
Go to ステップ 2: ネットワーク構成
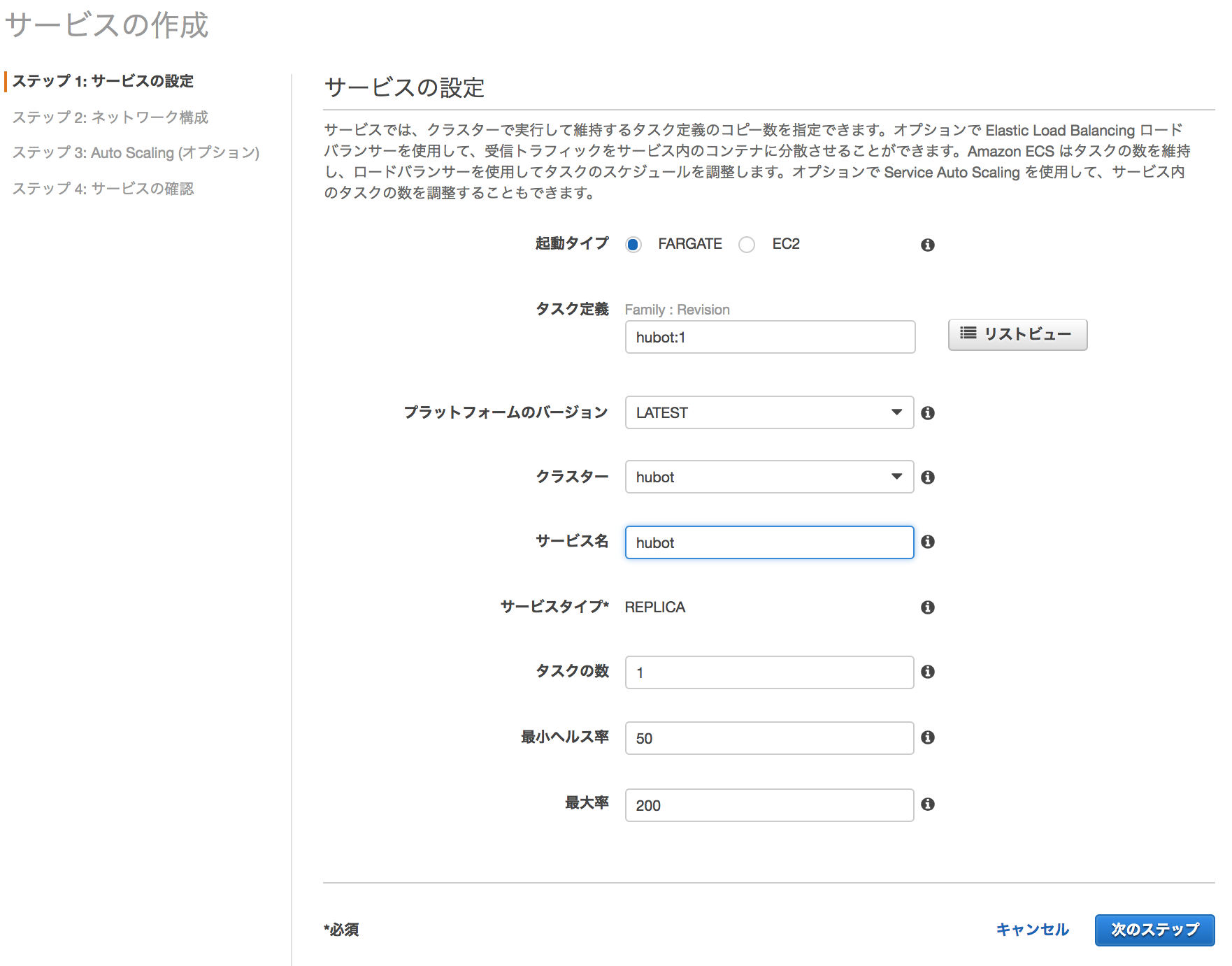(110, 117)
